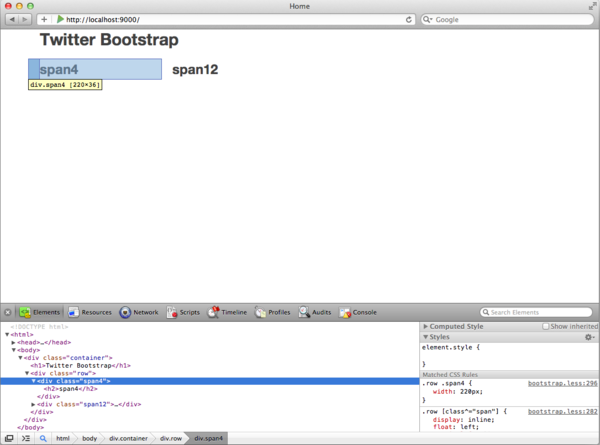
Task: Expand the div span12 node
Action: click(x=33, y=404)
